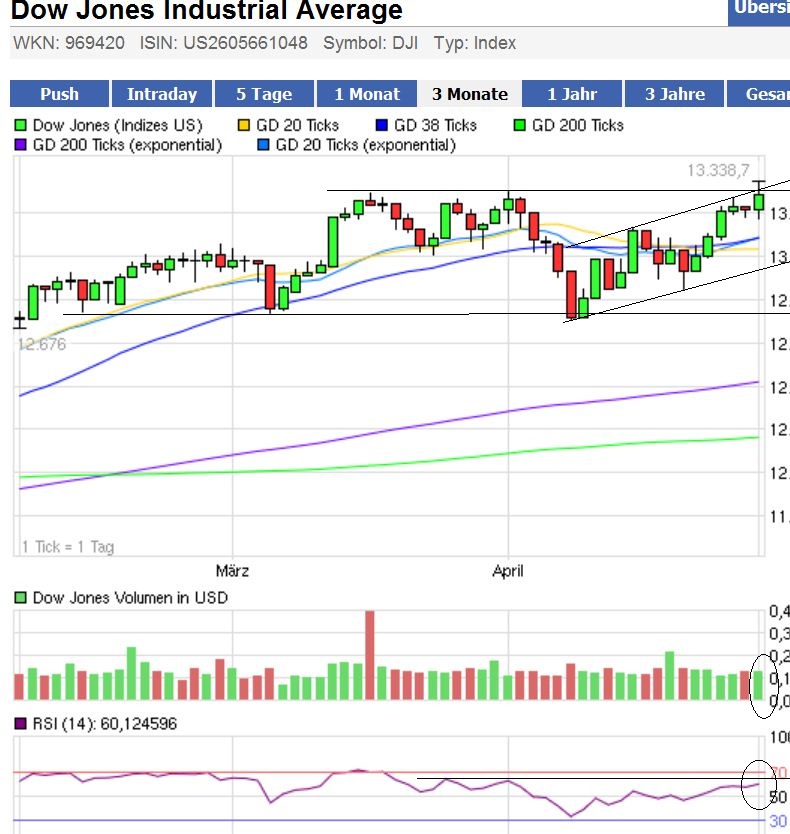Viewport: 790px width, 834px height.
Task: Click the Dow Jones (Indizes US) legend label
Action: click(118, 126)
